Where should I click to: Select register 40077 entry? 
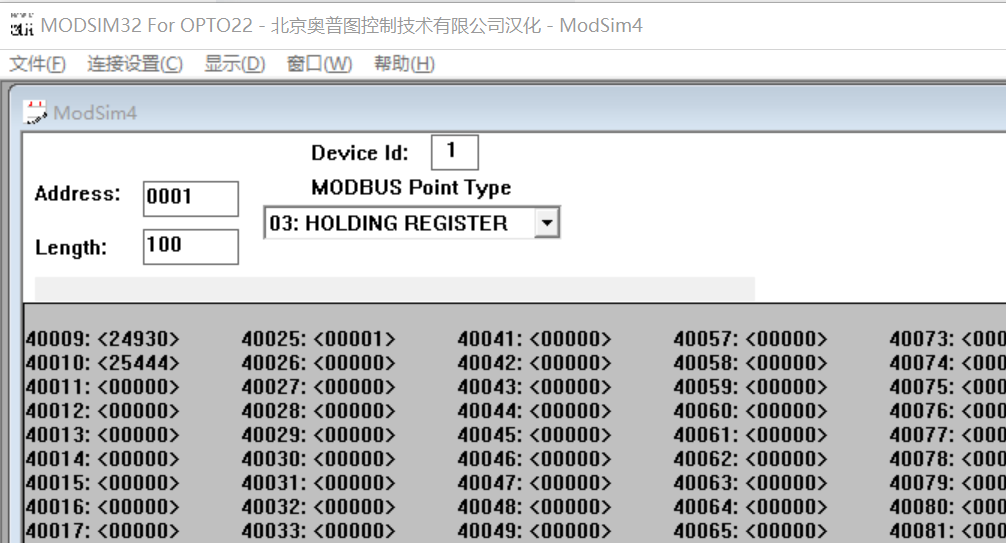(948, 435)
